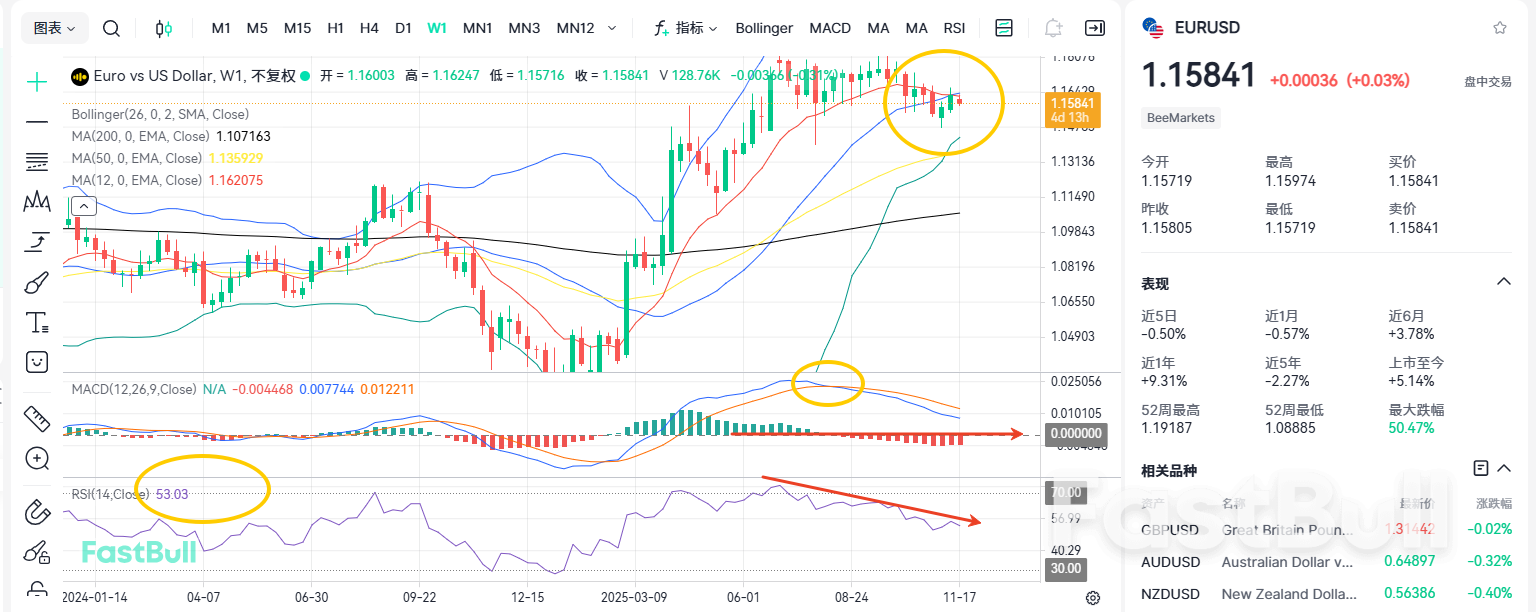Click the zoom-in magnifier tool
The height and width of the screenshot is (612, 1536).
click(36, 458)
